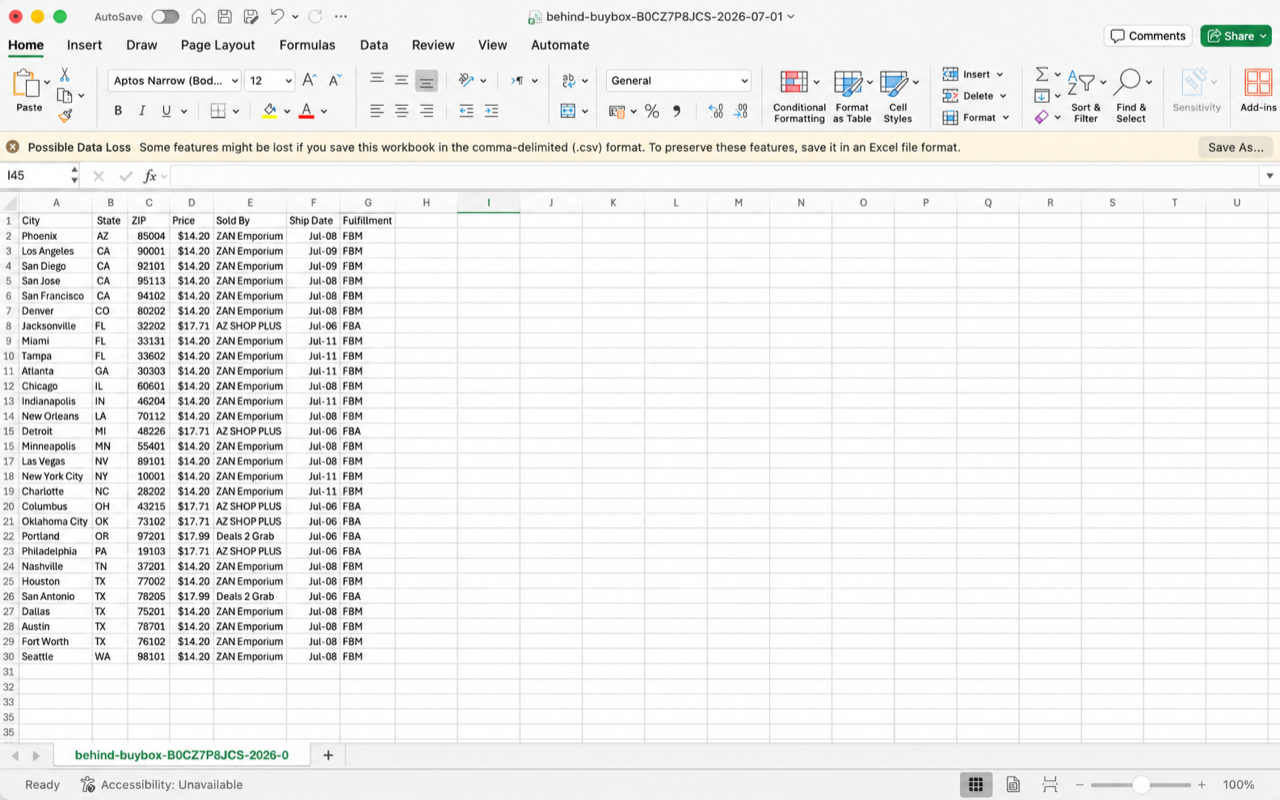Switch to Page Layout view icon
Screen dimensions: 1280x800
click(x=1013, y=785)
